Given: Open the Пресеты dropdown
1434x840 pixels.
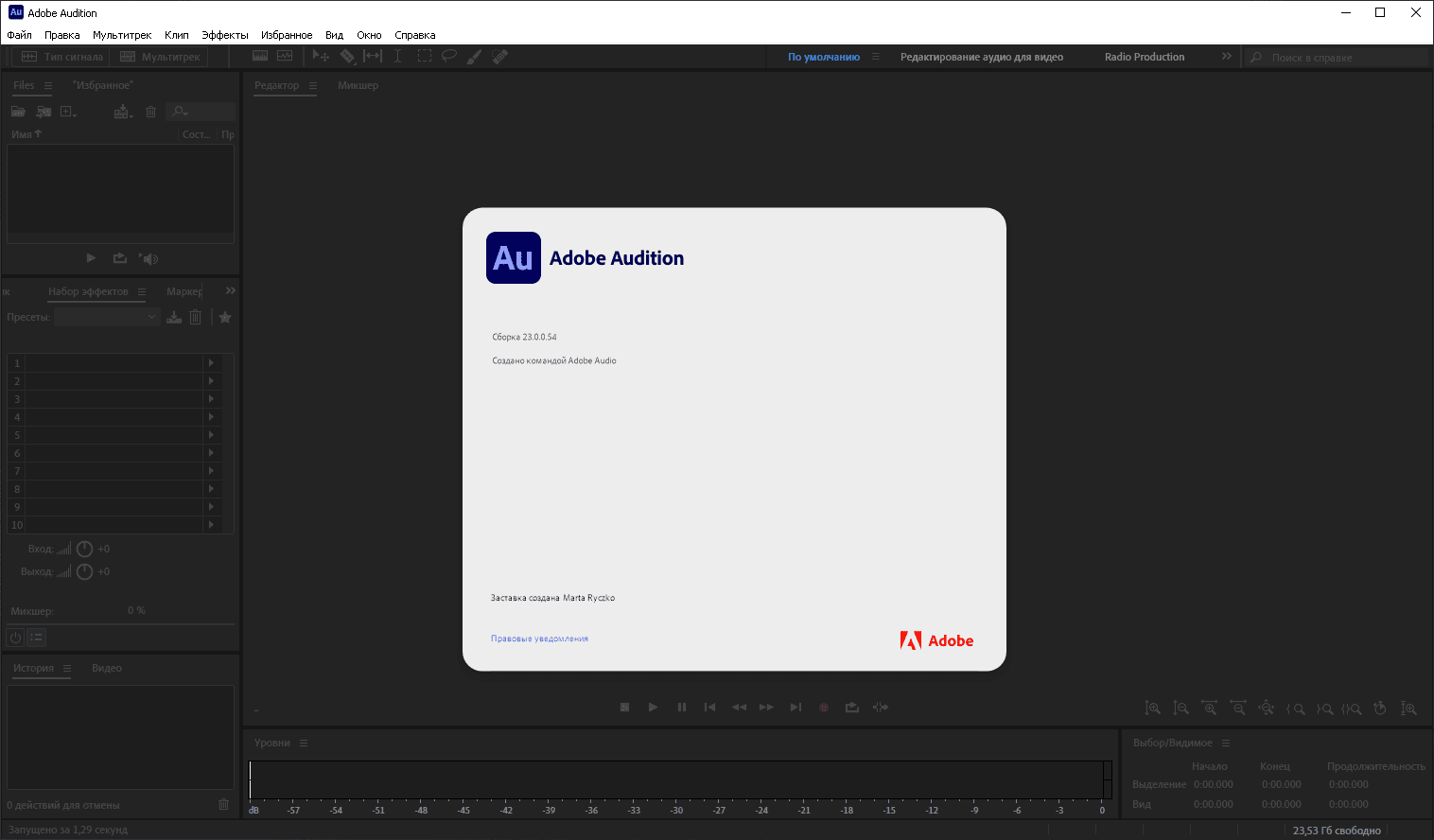Looking at the screenshot, I should click(107, 317).
